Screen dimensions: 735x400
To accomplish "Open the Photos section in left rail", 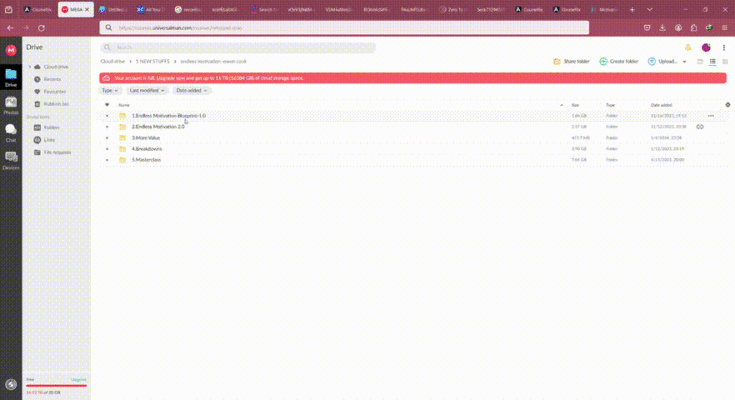I will (x=11, y=105).
